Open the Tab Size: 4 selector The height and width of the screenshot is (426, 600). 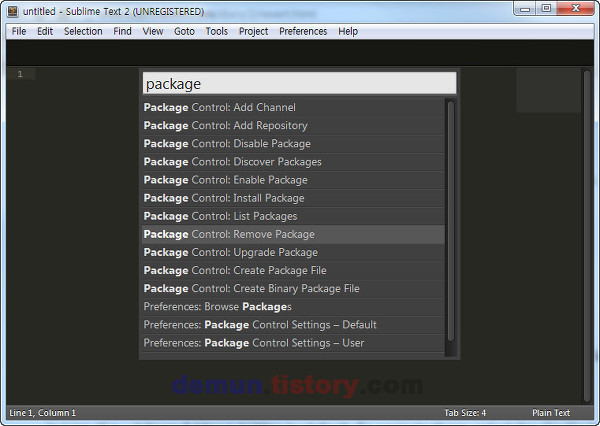tap(465, 413)
